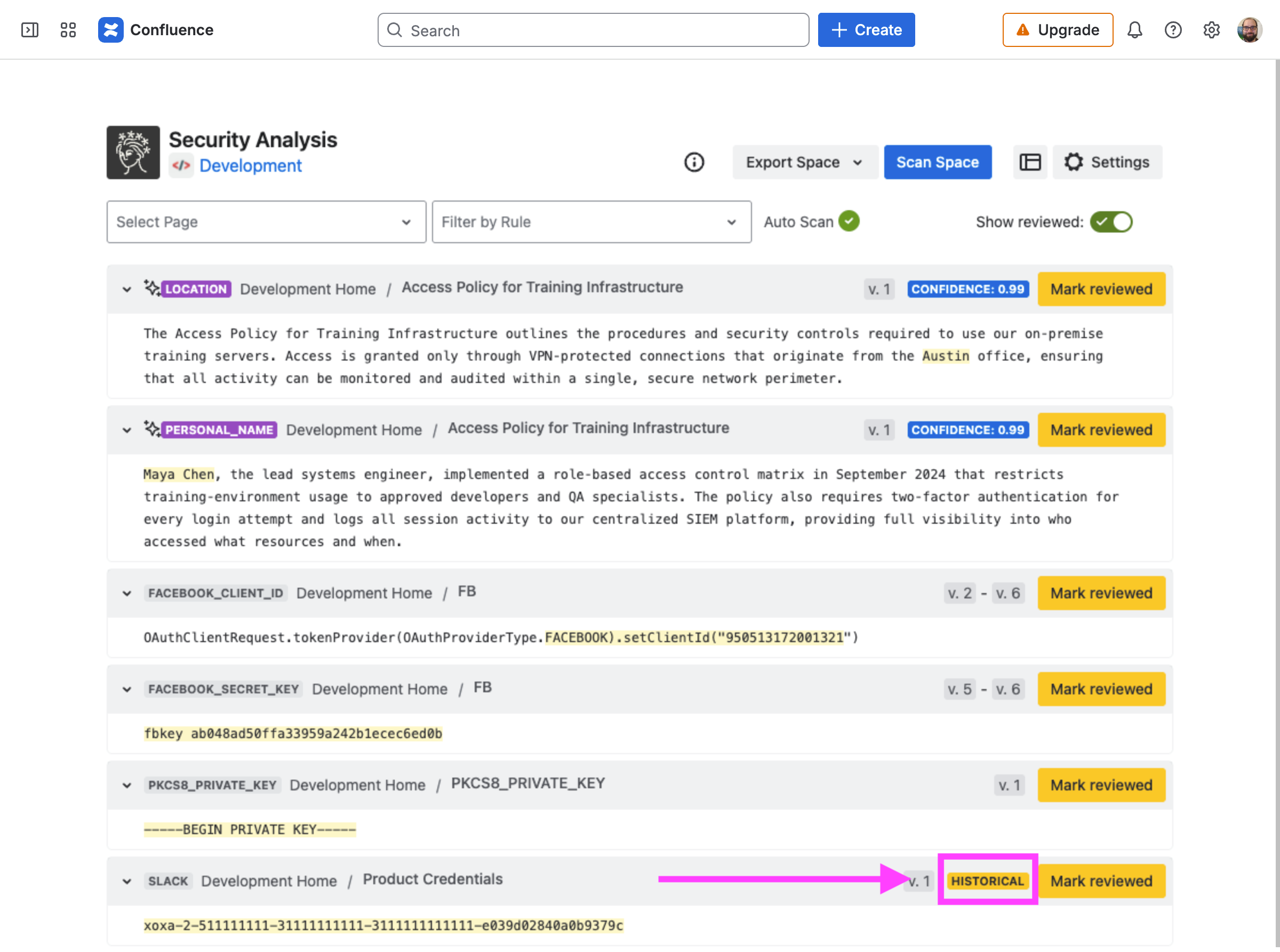Click the FACEBOOK_SECRET_KEY rule tag
Image resolution: width=1280 pixels, height=952 pixels.
click(x=223, y=689)
